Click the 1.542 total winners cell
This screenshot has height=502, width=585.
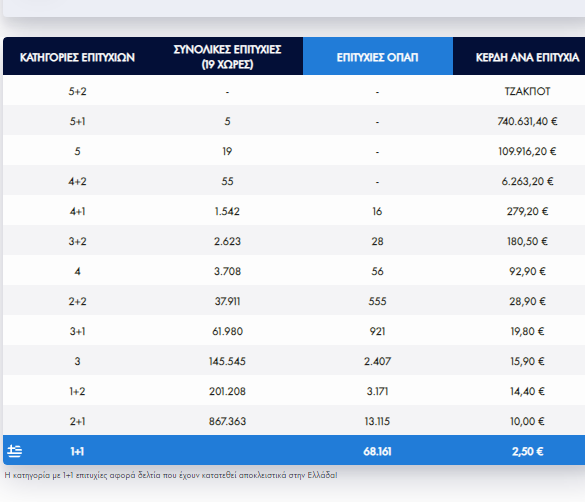227,211
